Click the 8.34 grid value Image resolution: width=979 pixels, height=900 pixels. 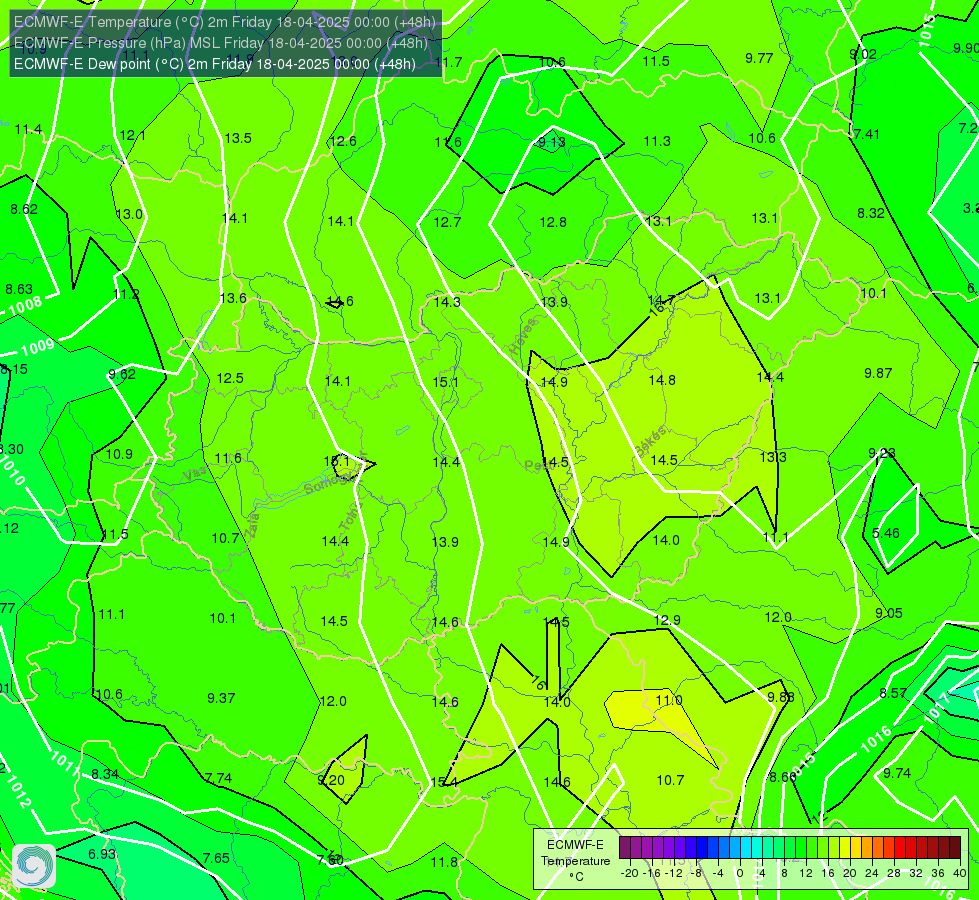click(x=105, y=774)
